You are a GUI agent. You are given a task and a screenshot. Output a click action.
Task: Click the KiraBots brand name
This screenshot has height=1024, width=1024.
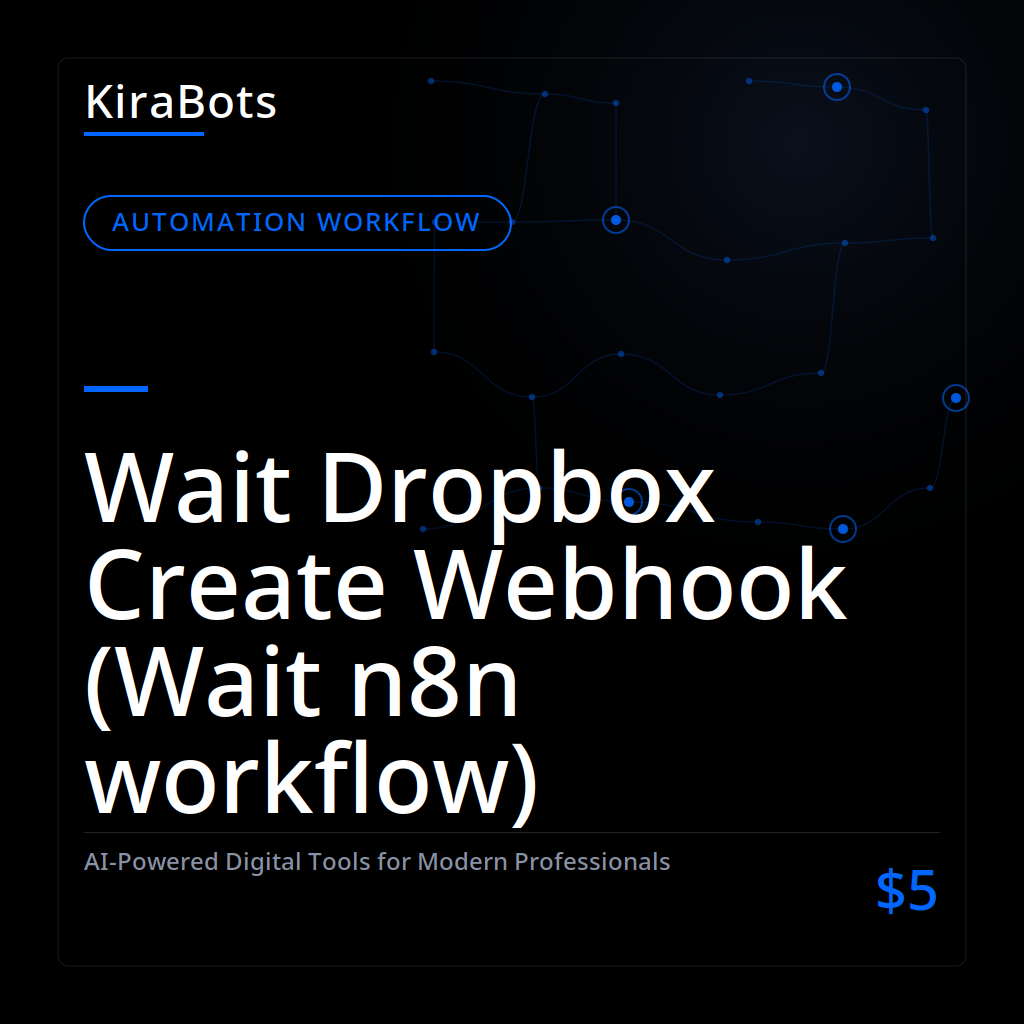pos(180,102)
